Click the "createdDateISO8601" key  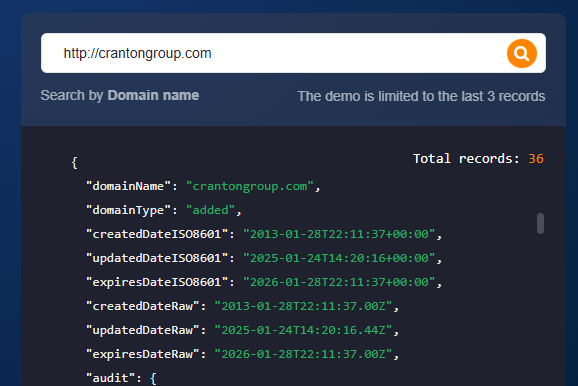click(157, 234)
